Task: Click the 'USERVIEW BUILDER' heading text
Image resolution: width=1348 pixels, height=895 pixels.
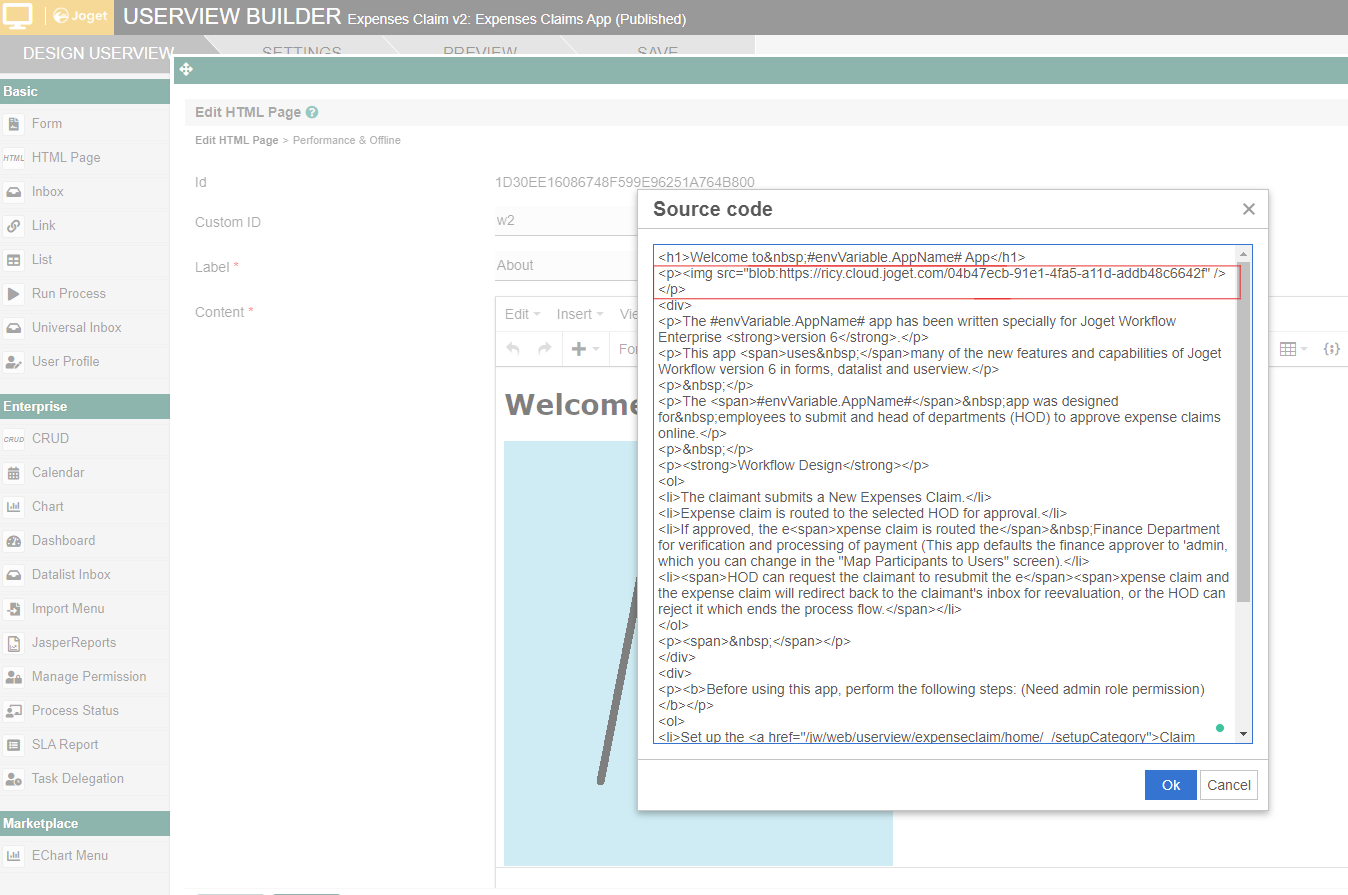Action: [232, 17]
